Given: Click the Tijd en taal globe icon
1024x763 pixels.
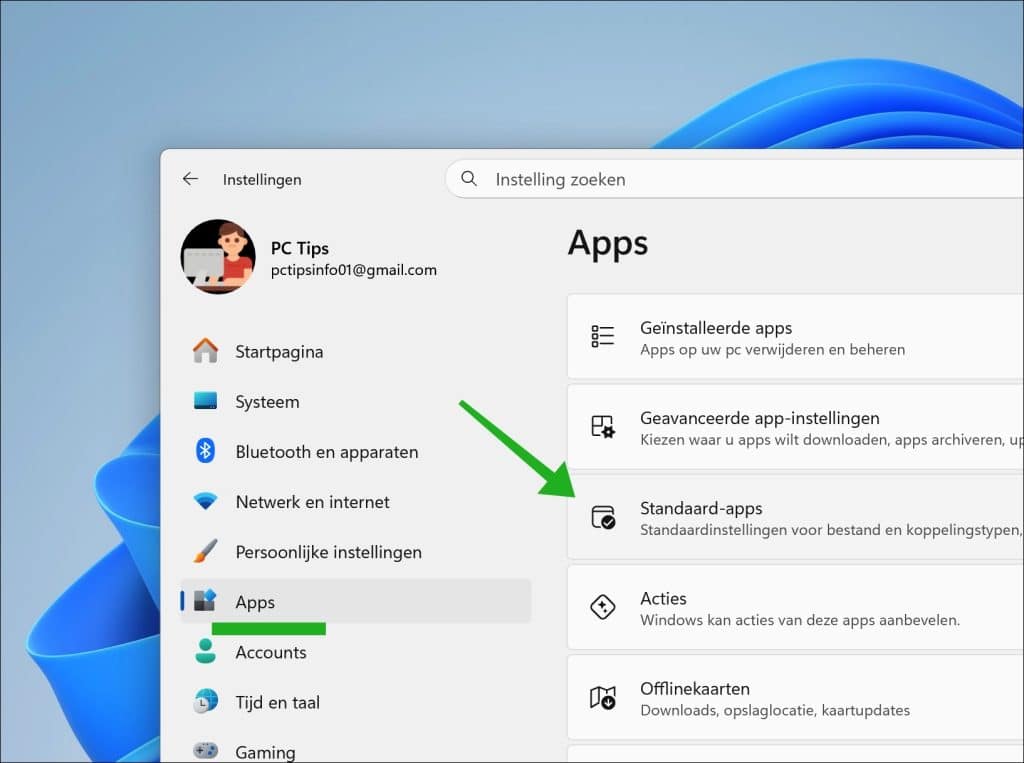Looking at the screenshot, I should (x=206, y=701).
